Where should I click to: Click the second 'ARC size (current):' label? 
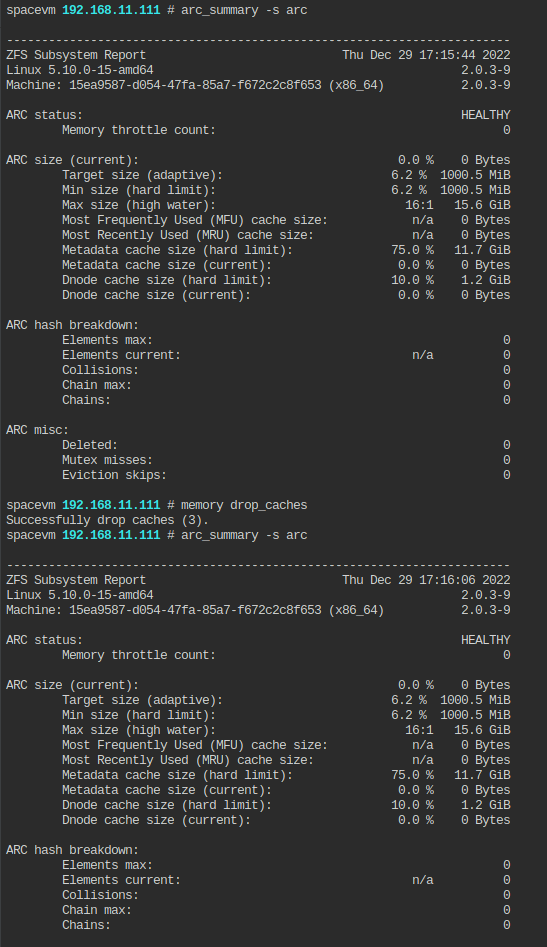(72, 685)
